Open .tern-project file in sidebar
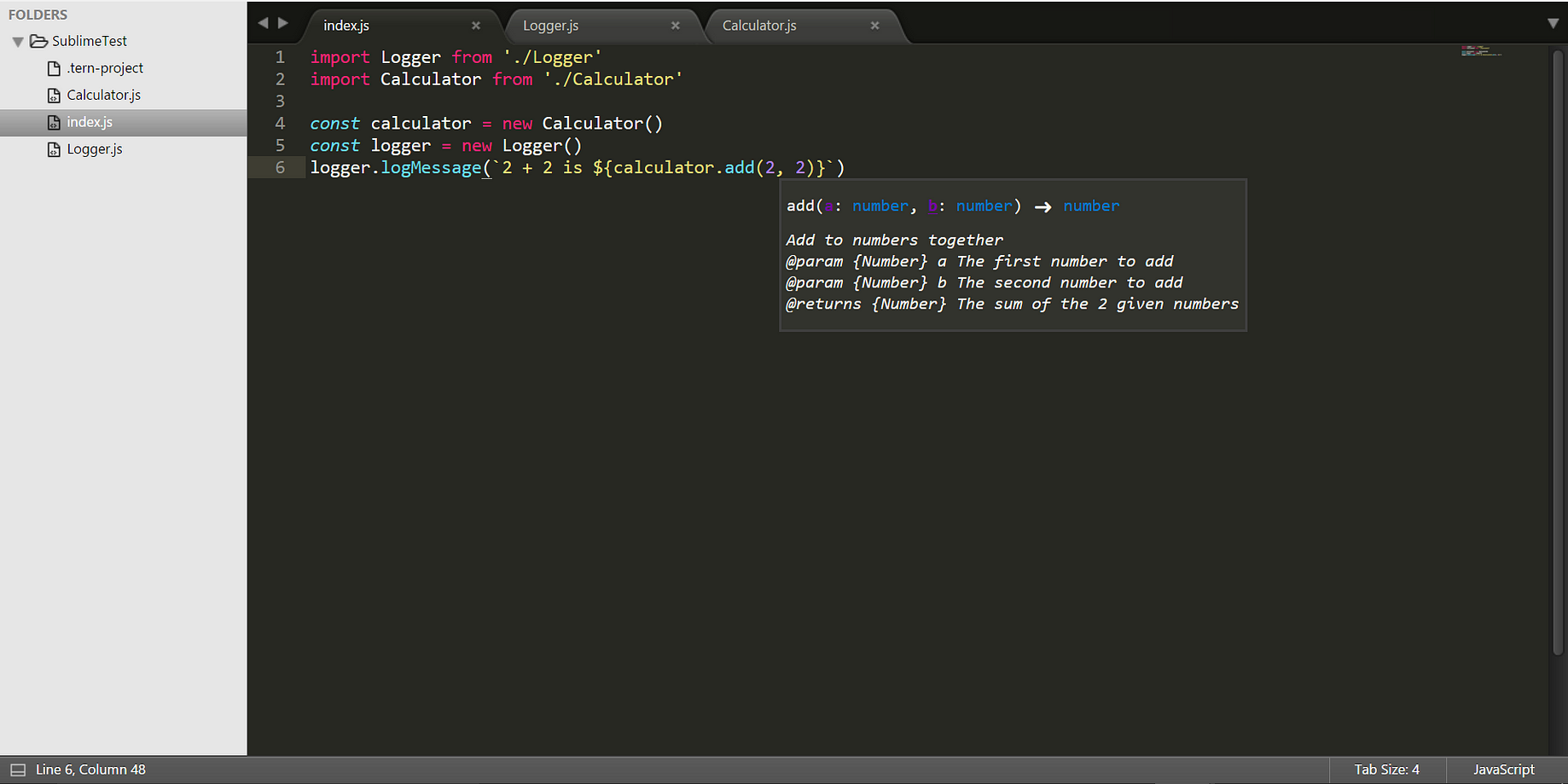 tap(105, 68)
